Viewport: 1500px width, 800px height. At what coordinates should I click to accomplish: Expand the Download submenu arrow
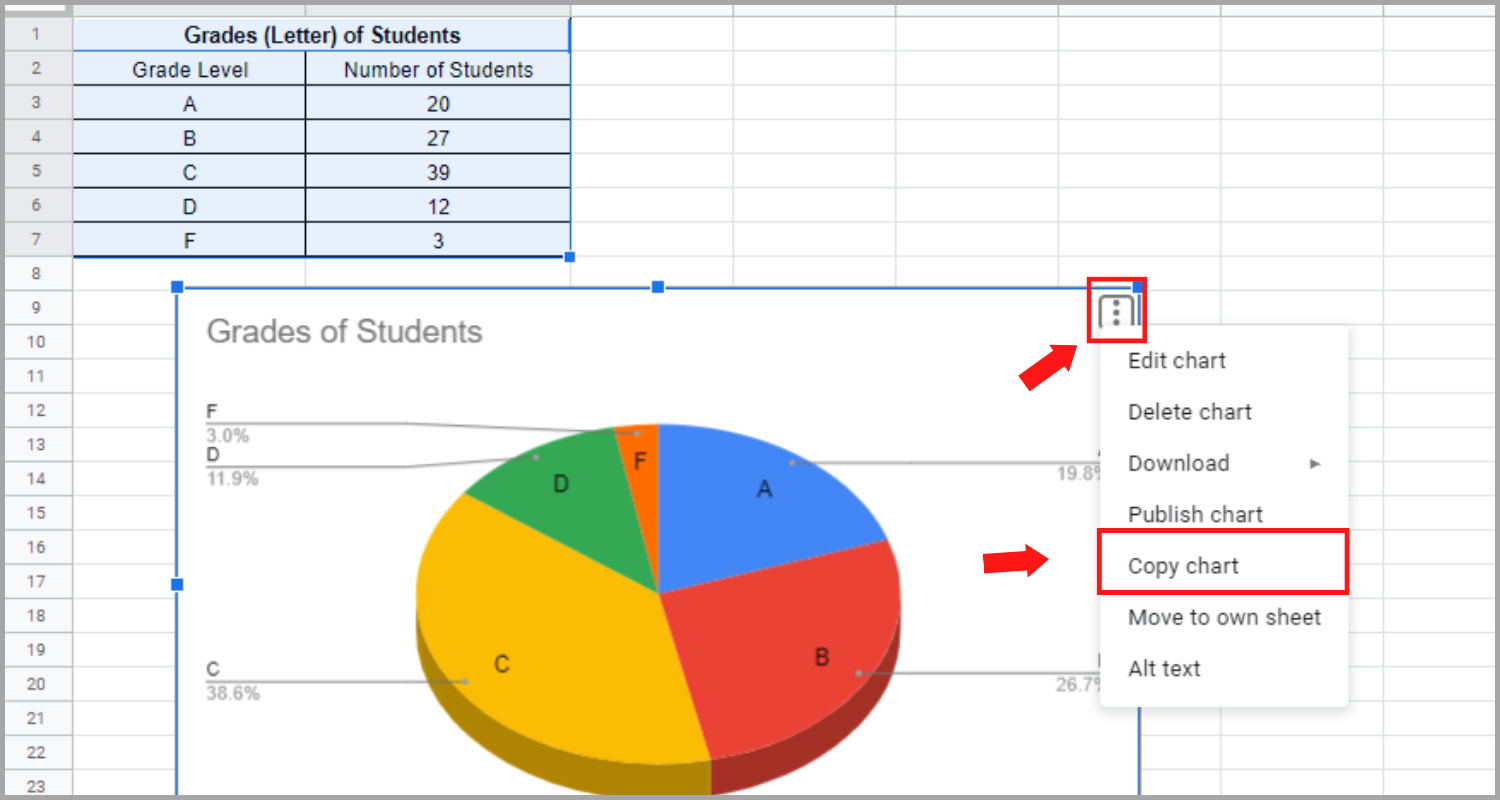[1316, 463]
